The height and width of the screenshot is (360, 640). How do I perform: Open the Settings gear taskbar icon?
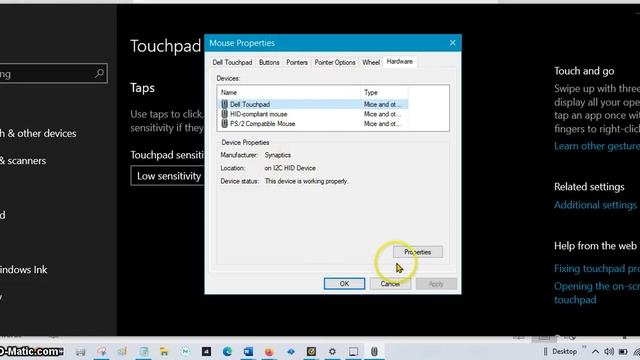coord(332,351)
